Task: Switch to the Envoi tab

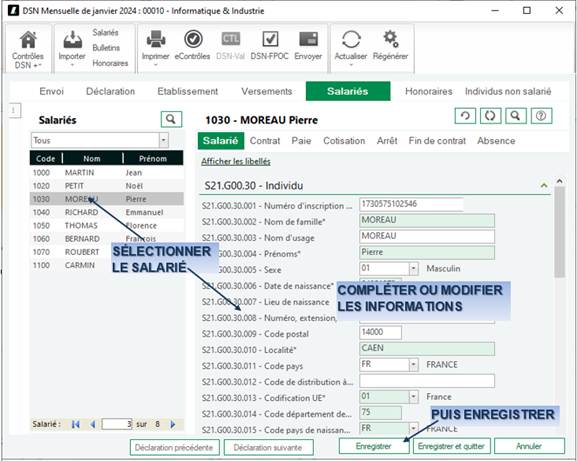Action: tap(52, 91)
